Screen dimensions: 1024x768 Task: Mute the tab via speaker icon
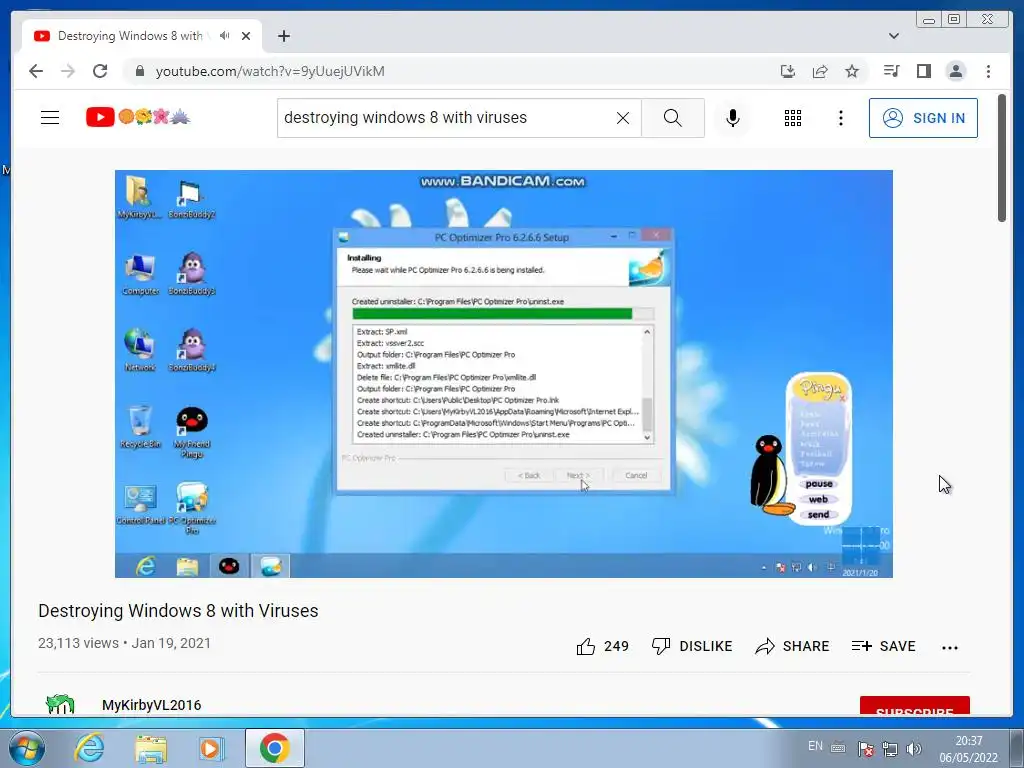(x=225, y=36)
